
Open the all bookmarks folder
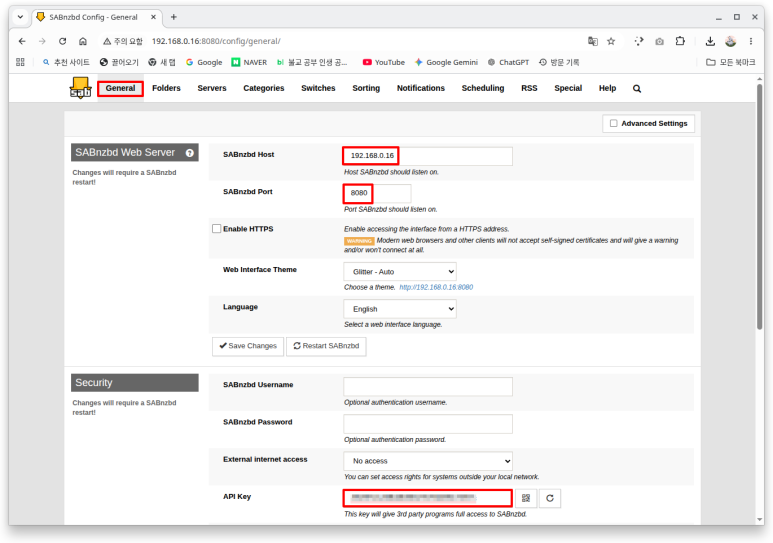click(731, 63)
